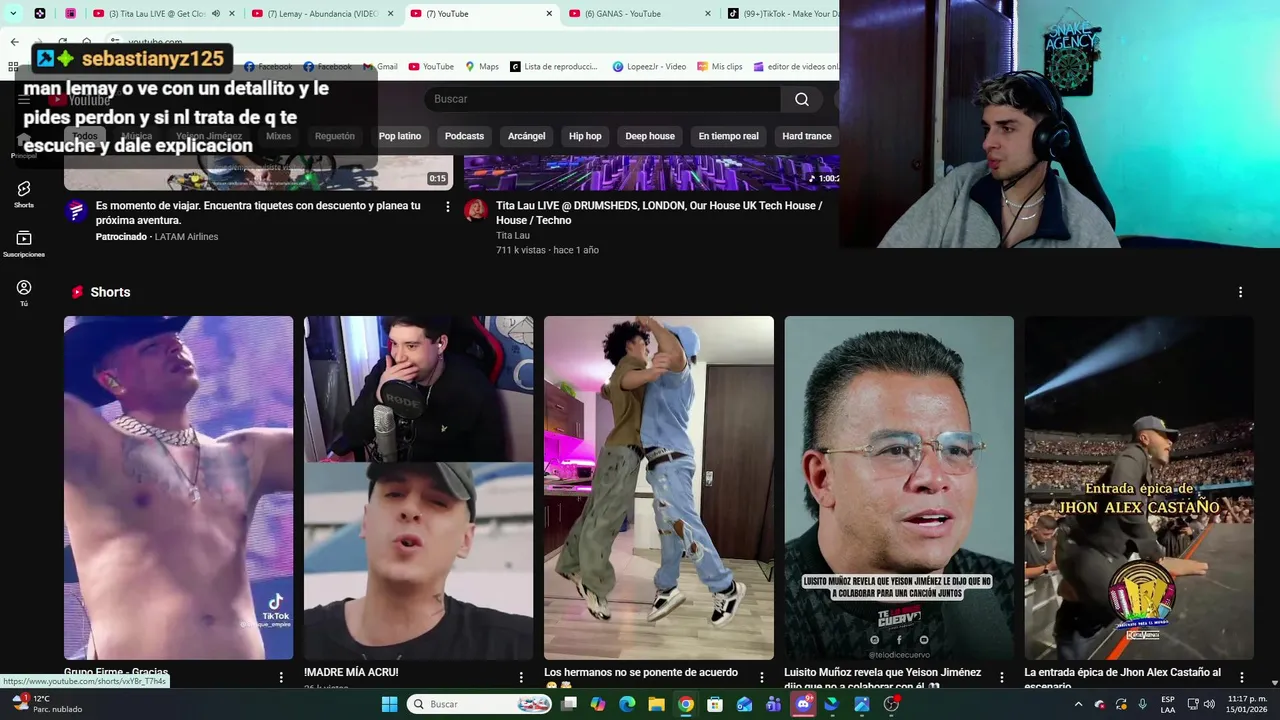Open the Grupo Firme - Gracias short
The height and width of the screenshot is (720, 1280).
tap(178, 488)
